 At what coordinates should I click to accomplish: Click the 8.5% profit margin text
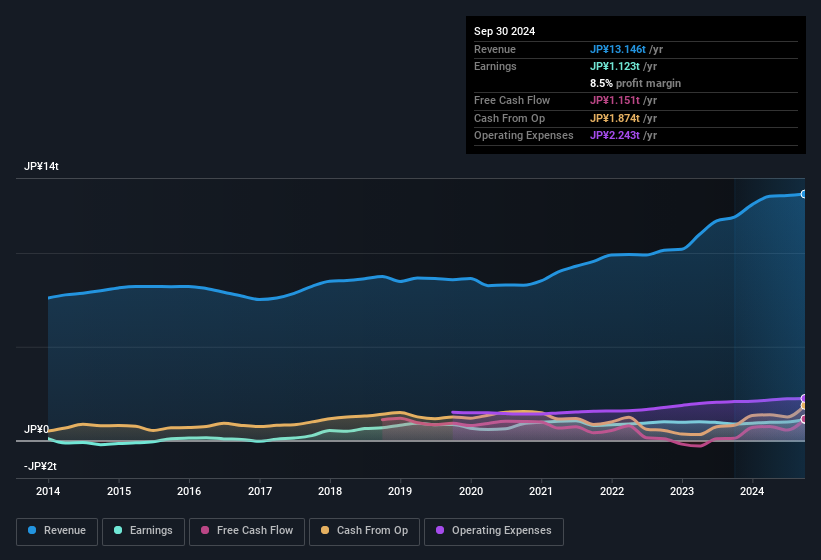pyautogui.click(x=636, y=83)
